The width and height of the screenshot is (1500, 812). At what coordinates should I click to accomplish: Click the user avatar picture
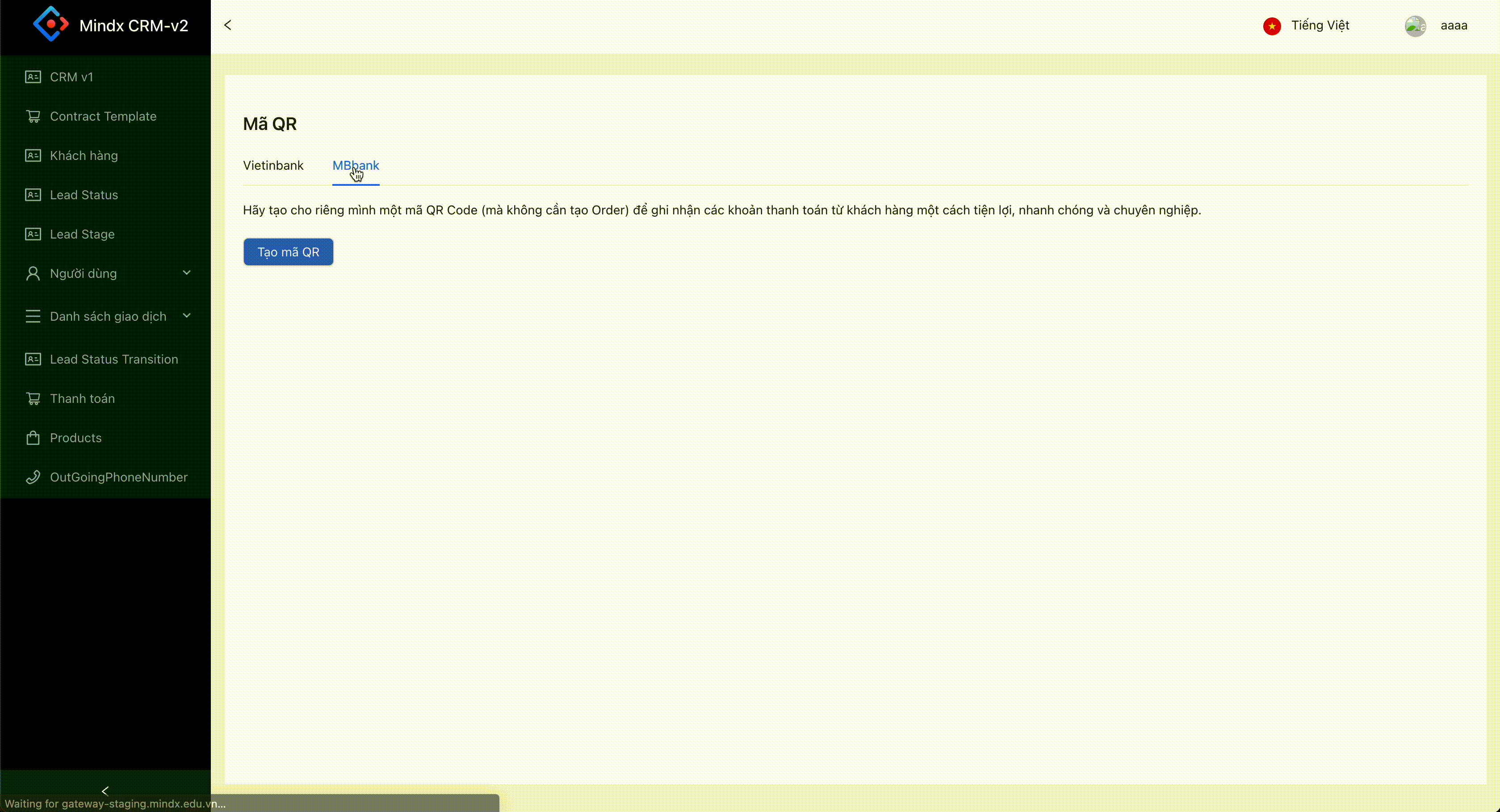[1415, 26]
